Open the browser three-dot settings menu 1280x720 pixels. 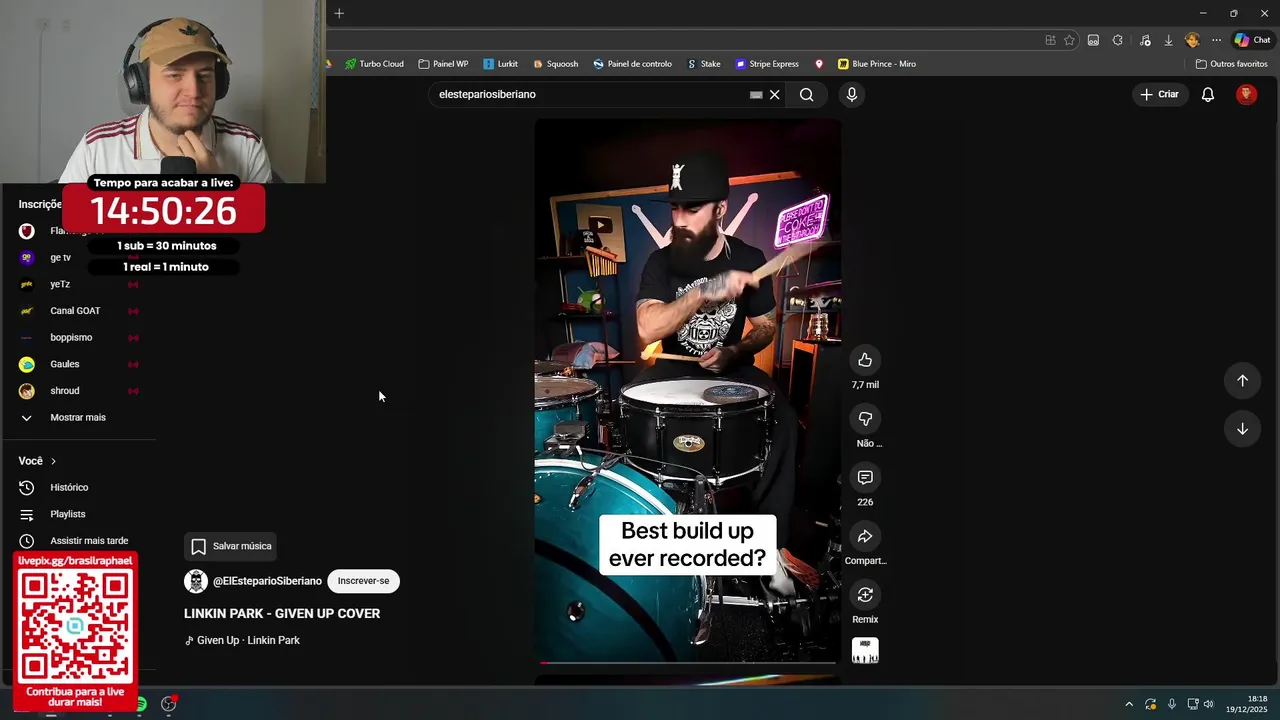pos(1216,40)
